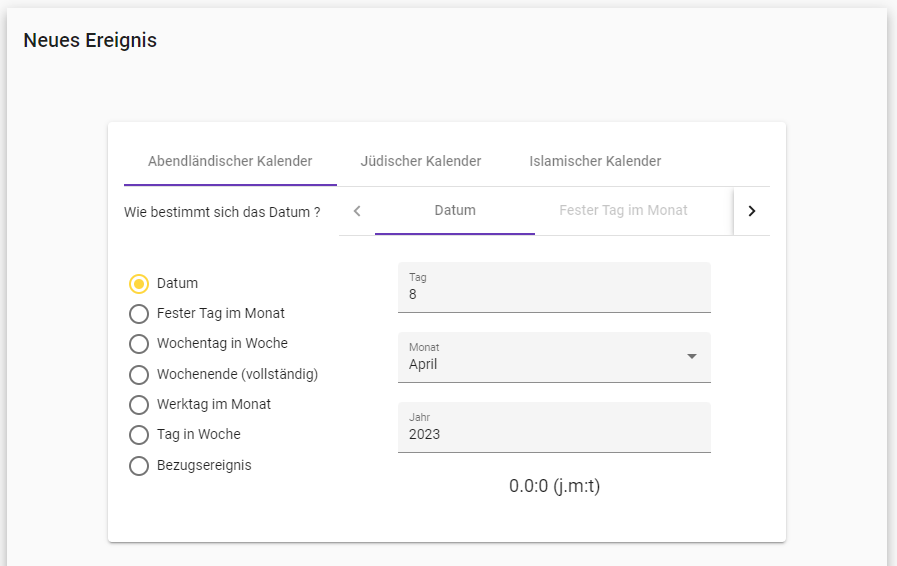This screenshot has height=566, width=897.
Task: Click the Neues Ereignis heading
Action: [90, 41]
